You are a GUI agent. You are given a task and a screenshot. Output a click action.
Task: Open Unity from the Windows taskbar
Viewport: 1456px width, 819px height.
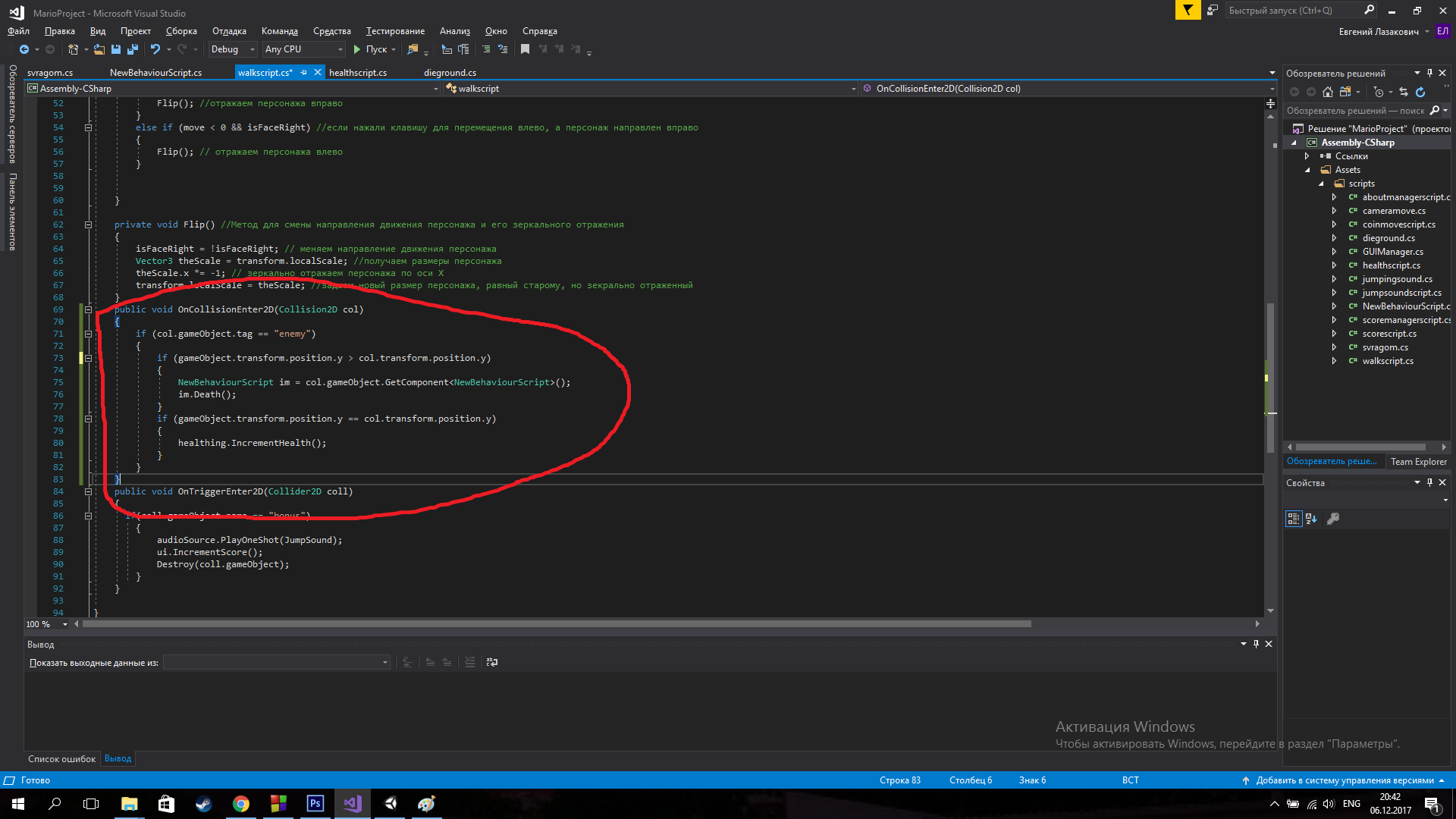[x=390, y=804]
